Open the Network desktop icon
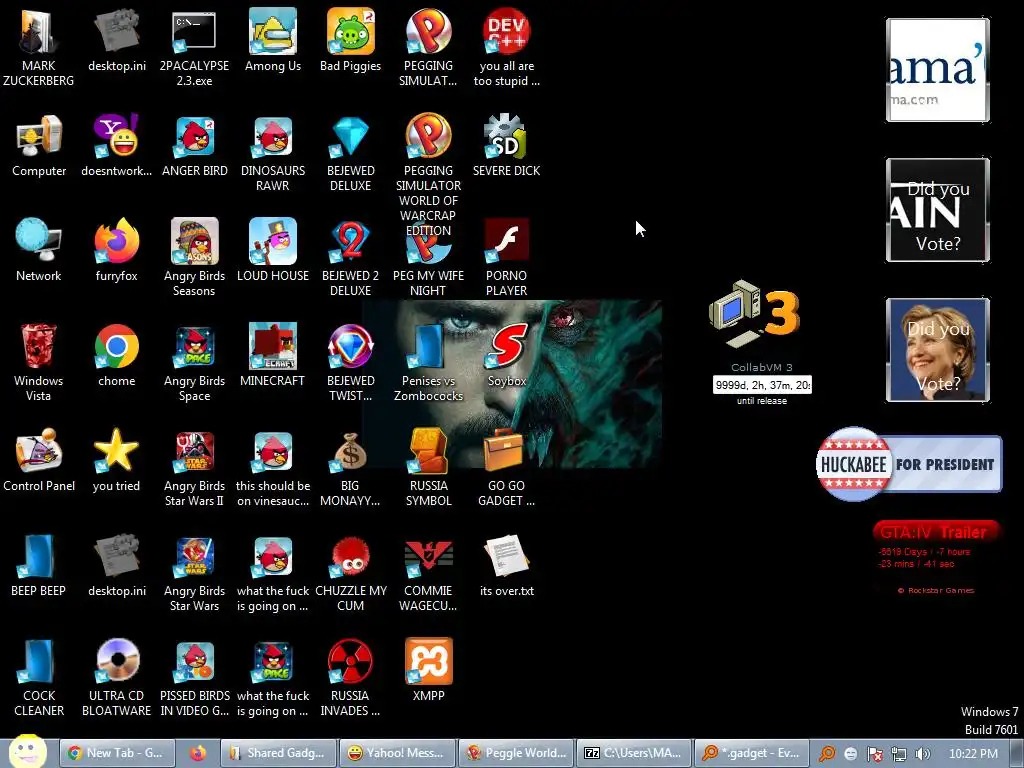Screen dimensions: 1024x768 coord(39,250)
